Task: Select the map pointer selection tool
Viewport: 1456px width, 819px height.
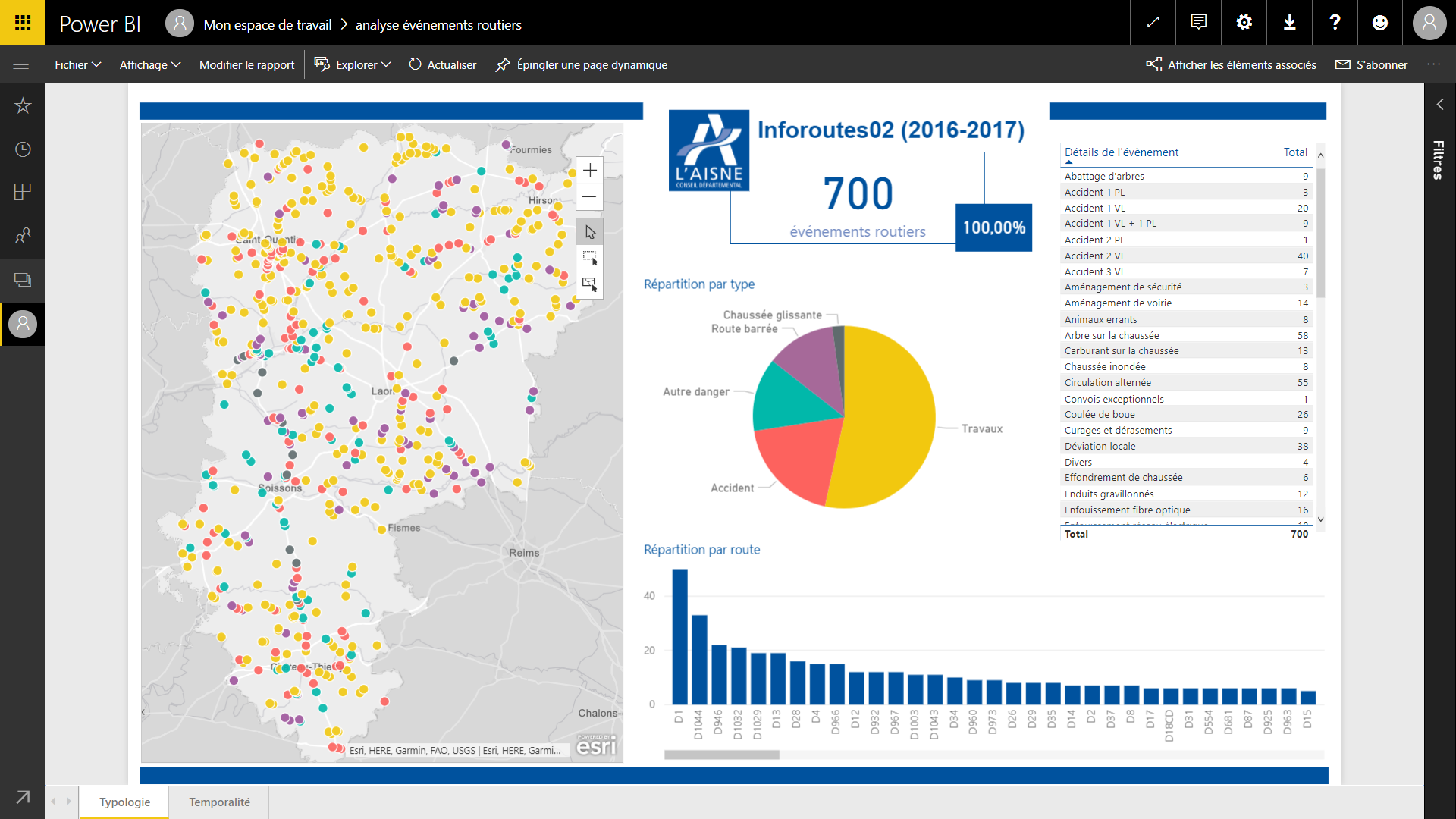Action: (x=590, y=232)
